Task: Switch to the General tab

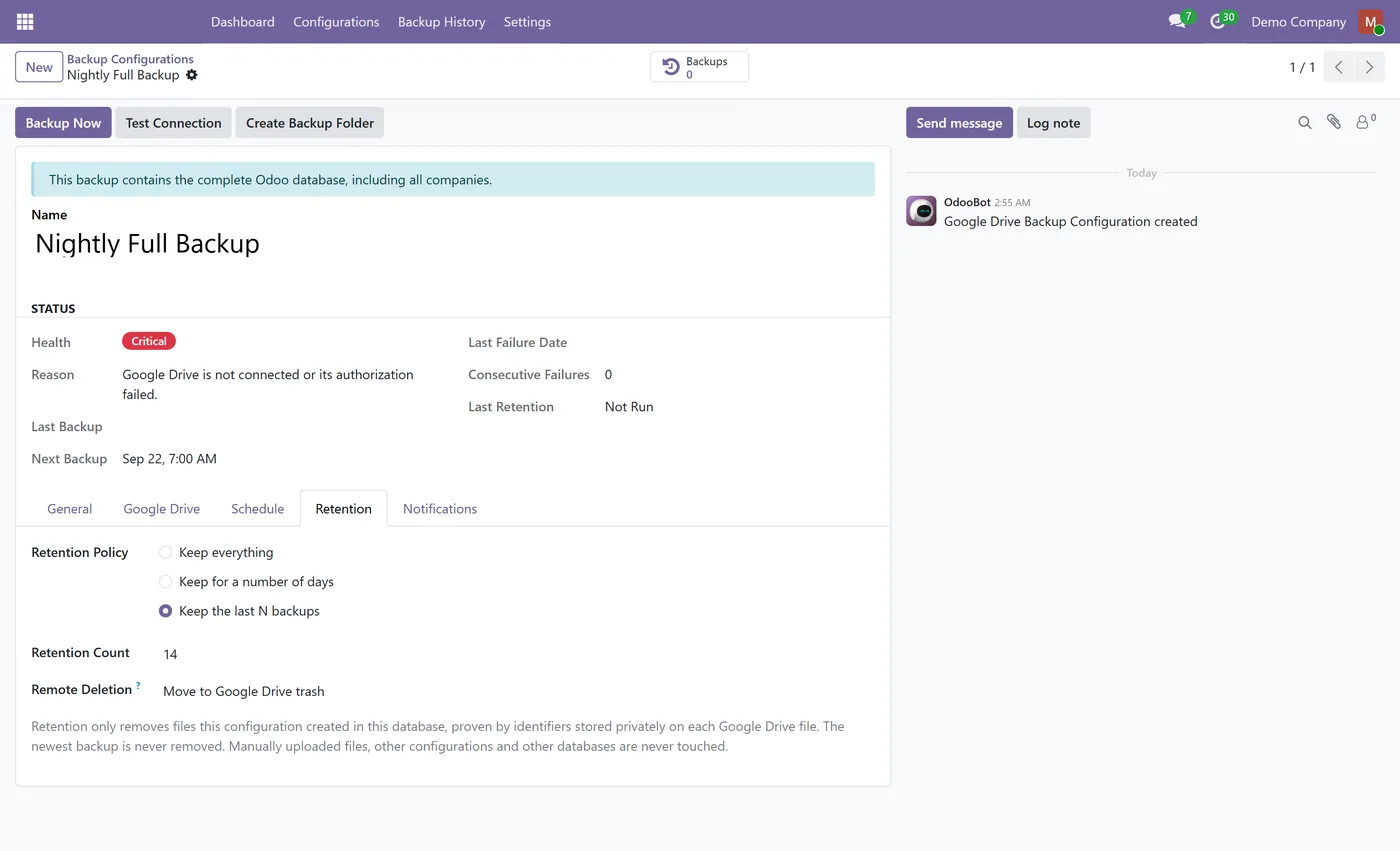Action: tap(70, 509)
